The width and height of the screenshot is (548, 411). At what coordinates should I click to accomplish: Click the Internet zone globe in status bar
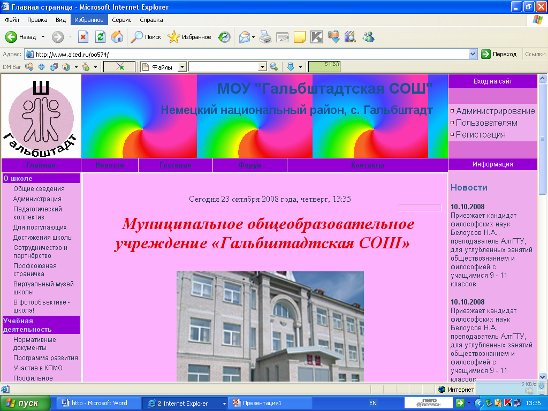click(442, 389)
